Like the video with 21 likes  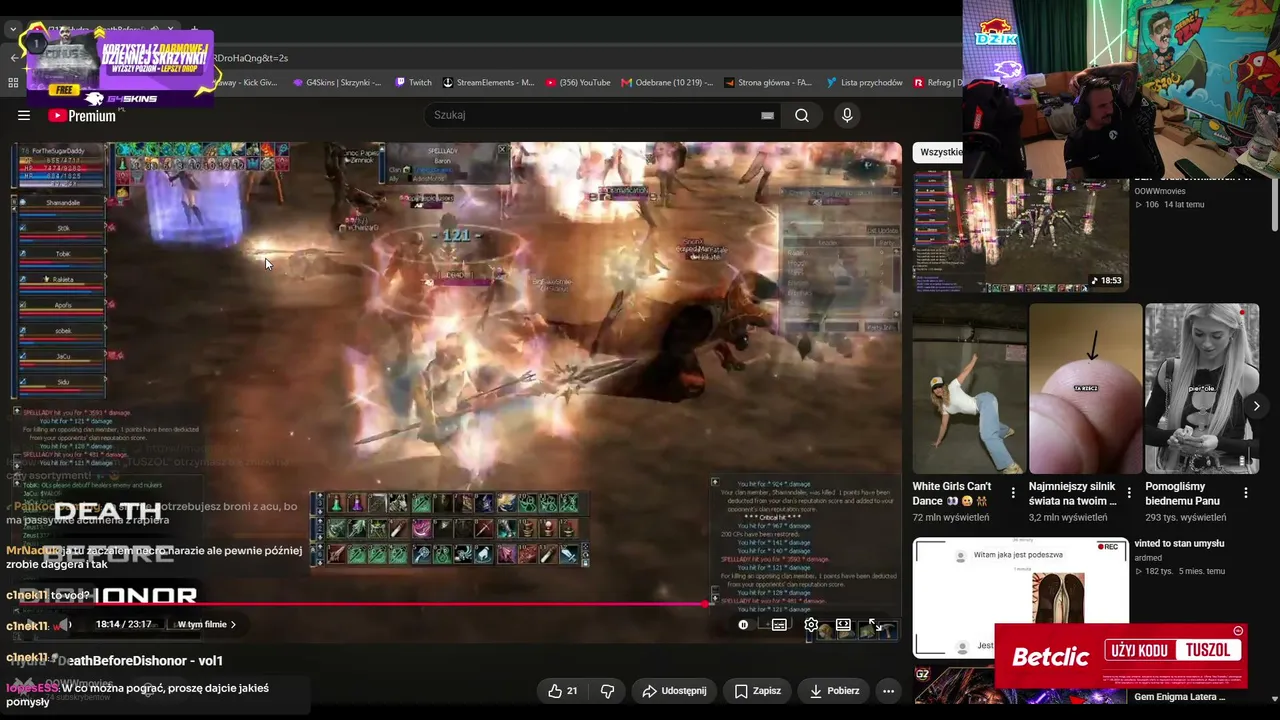(563, 691)
